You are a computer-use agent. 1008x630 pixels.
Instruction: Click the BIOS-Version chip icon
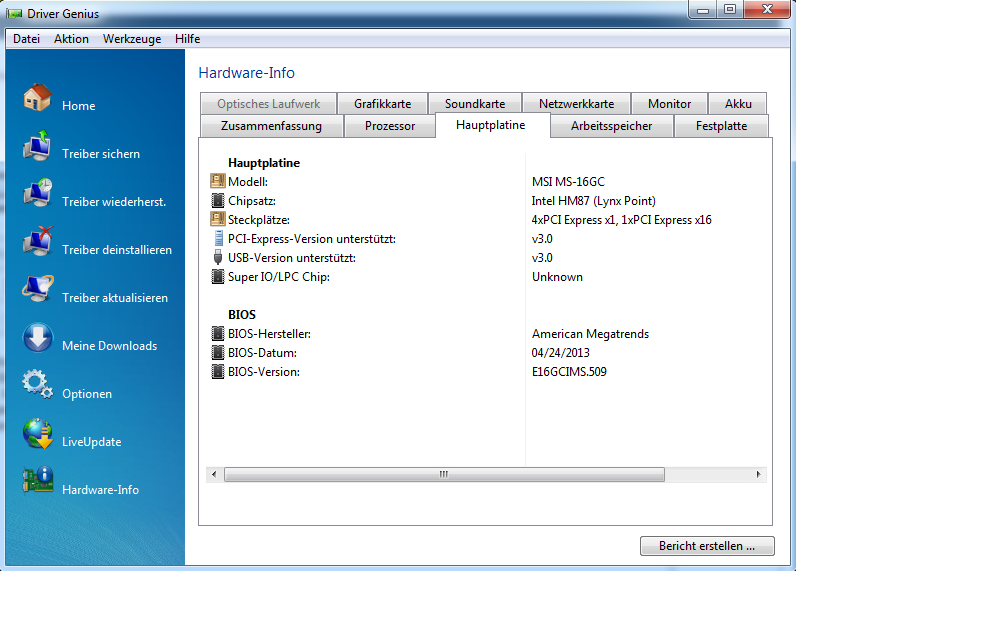point(218,372)
